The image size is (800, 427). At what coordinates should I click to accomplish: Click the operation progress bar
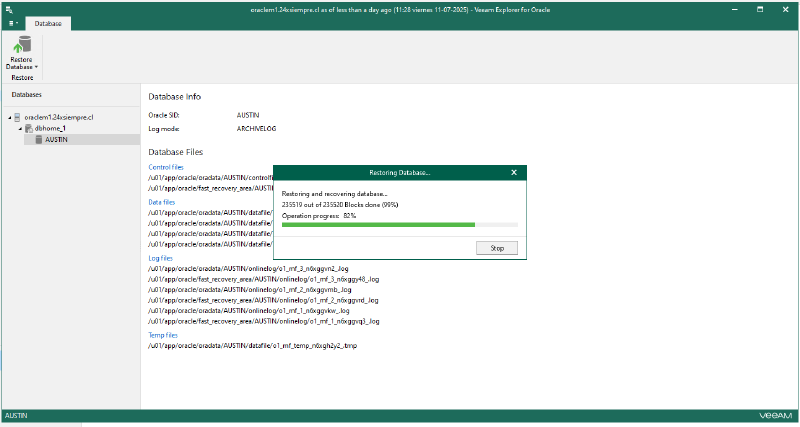[x=399, y=224]
